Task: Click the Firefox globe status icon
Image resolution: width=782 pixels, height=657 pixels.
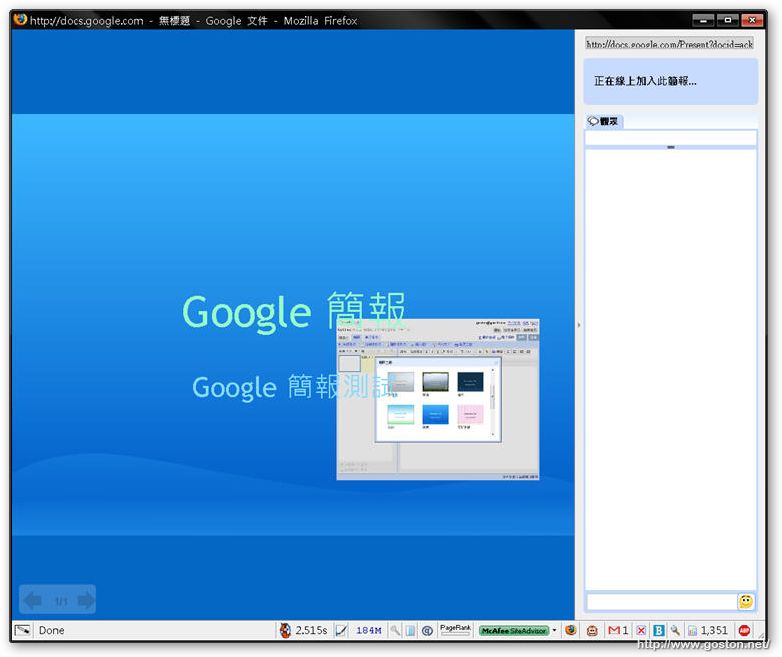Action: click(x=571, y=630)
